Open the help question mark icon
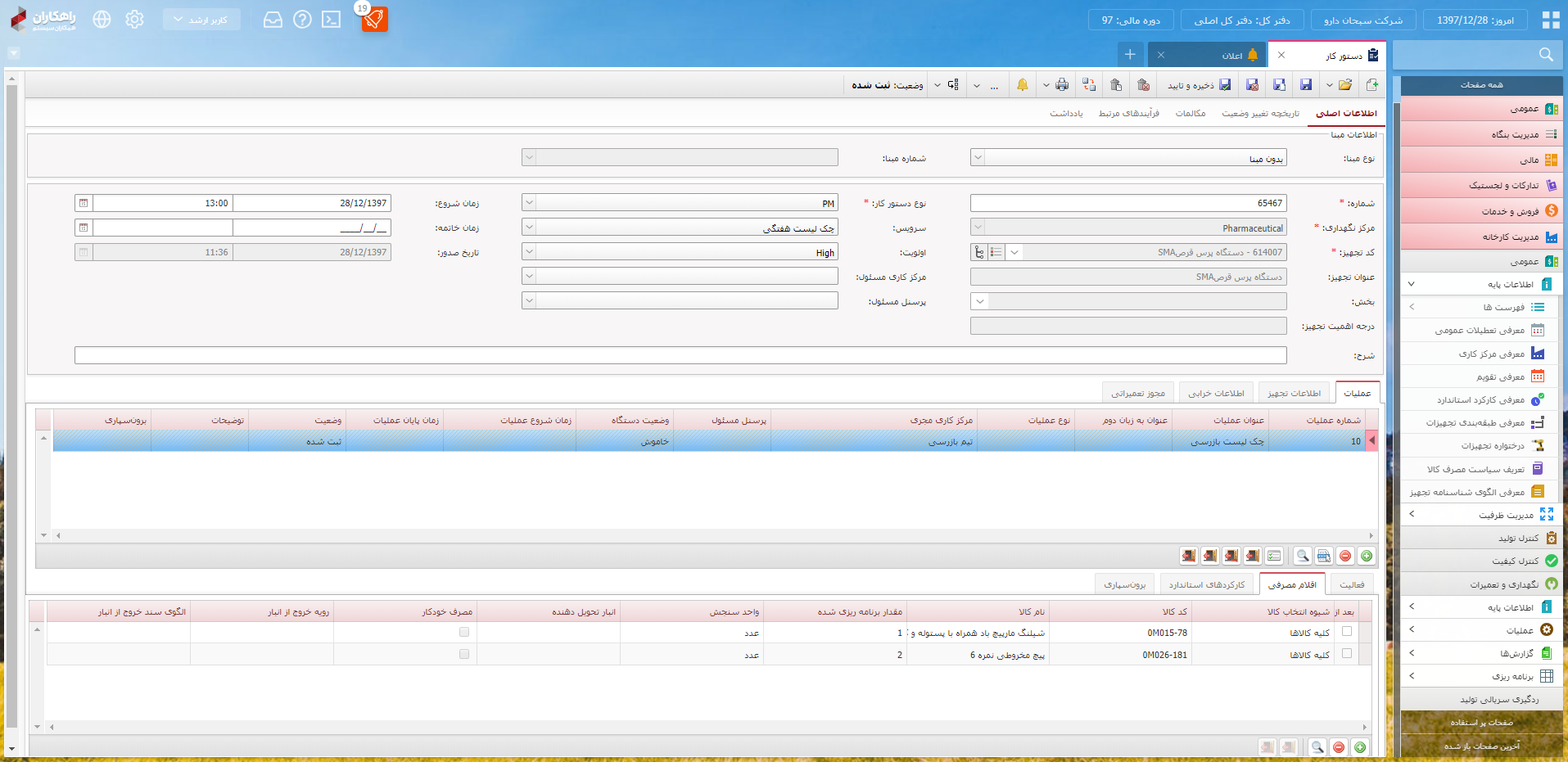 tap(302, 20)
